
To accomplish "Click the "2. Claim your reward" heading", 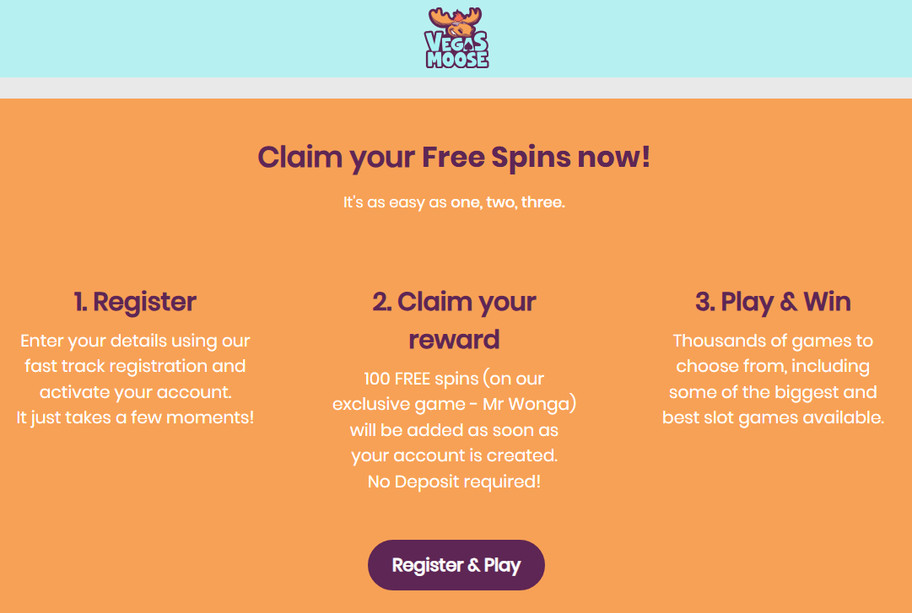I will (x=454, y=320).
